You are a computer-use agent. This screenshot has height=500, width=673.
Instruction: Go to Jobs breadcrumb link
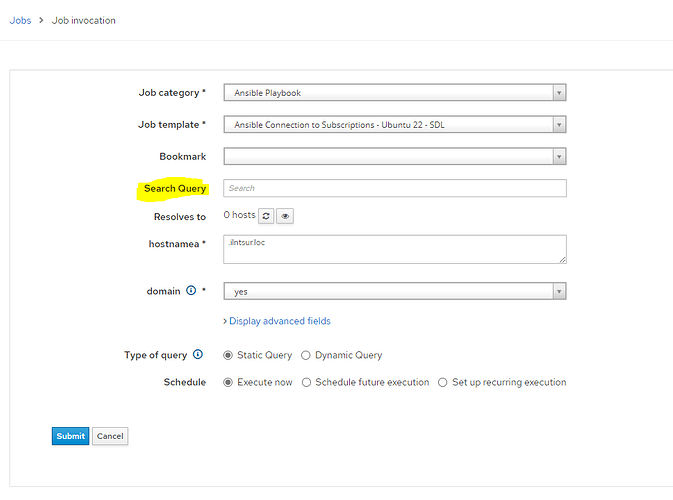[x=21, y=20]
